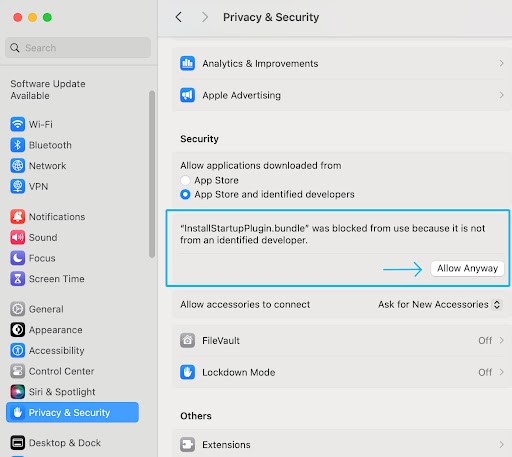The image size is (512, 457).
Task: Select Appearance label in sidebar
Action: (55, 330)
